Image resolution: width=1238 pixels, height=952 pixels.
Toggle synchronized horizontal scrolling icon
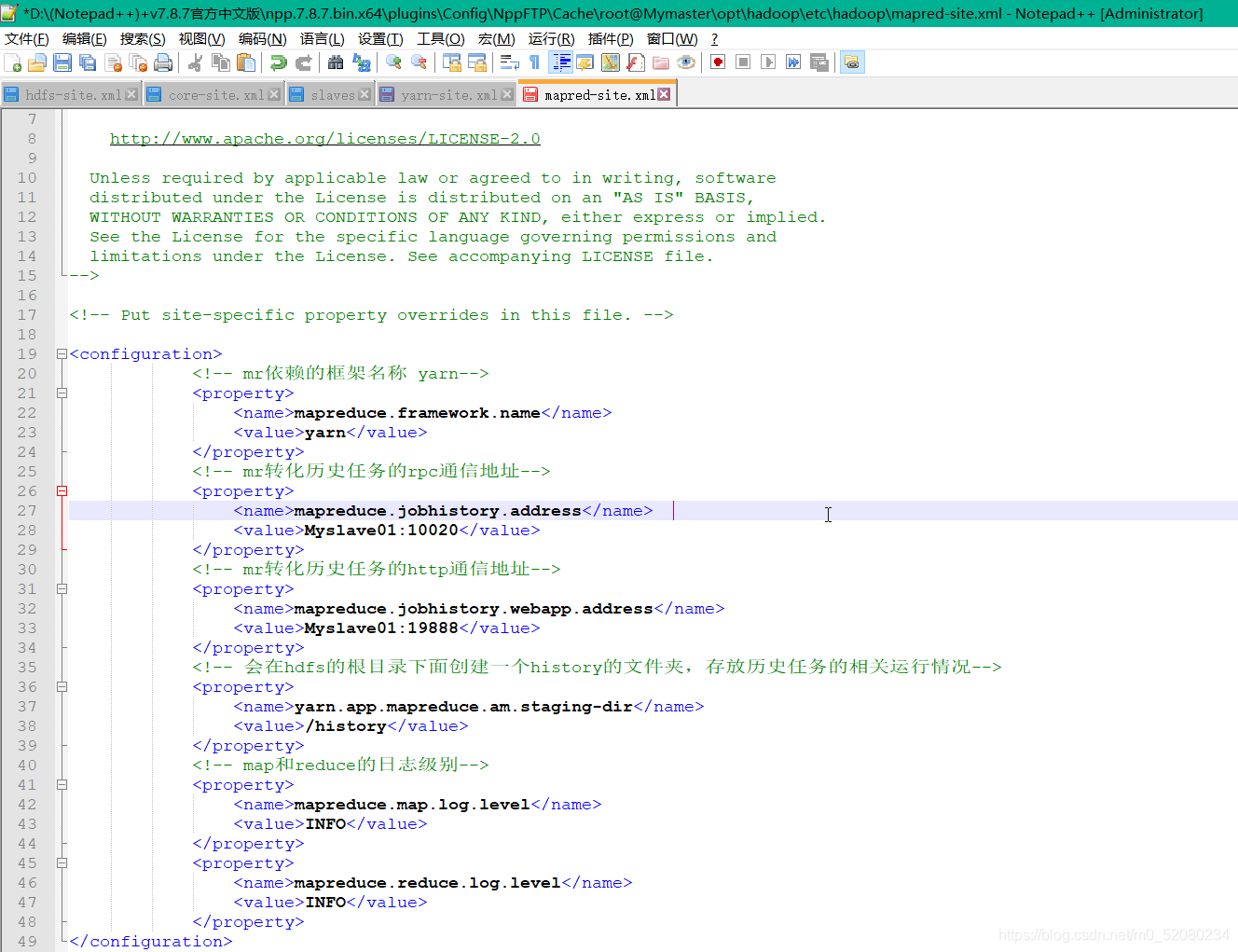click(477, 62)
